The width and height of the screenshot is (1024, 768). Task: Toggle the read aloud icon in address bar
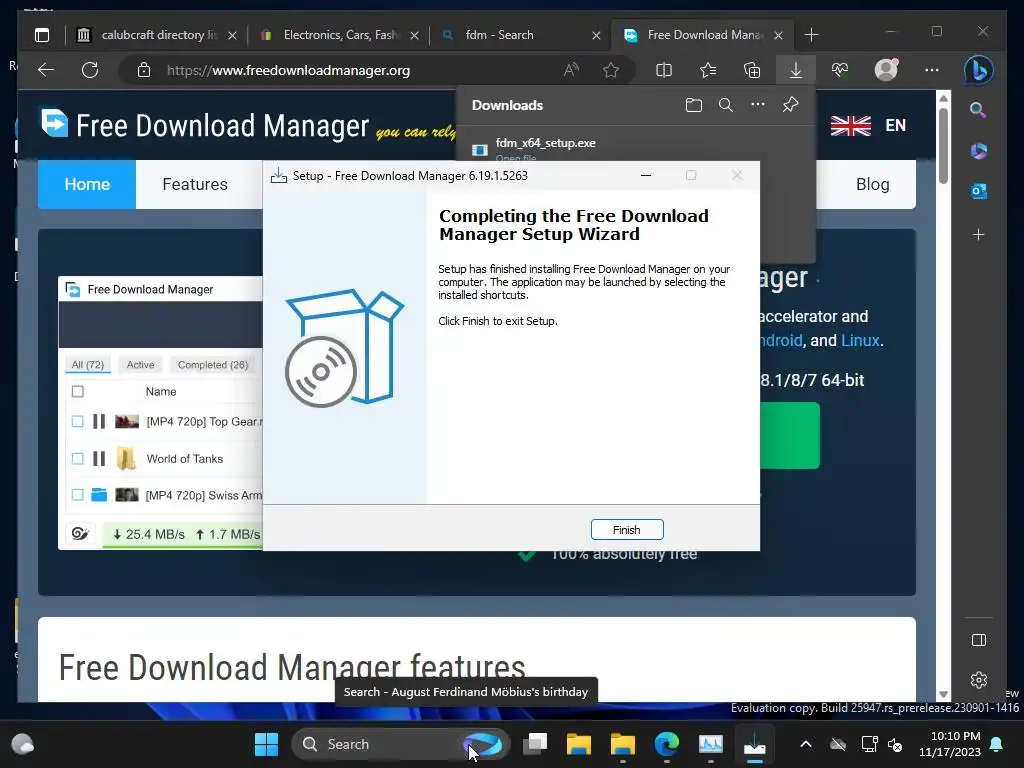pos(571,70)
